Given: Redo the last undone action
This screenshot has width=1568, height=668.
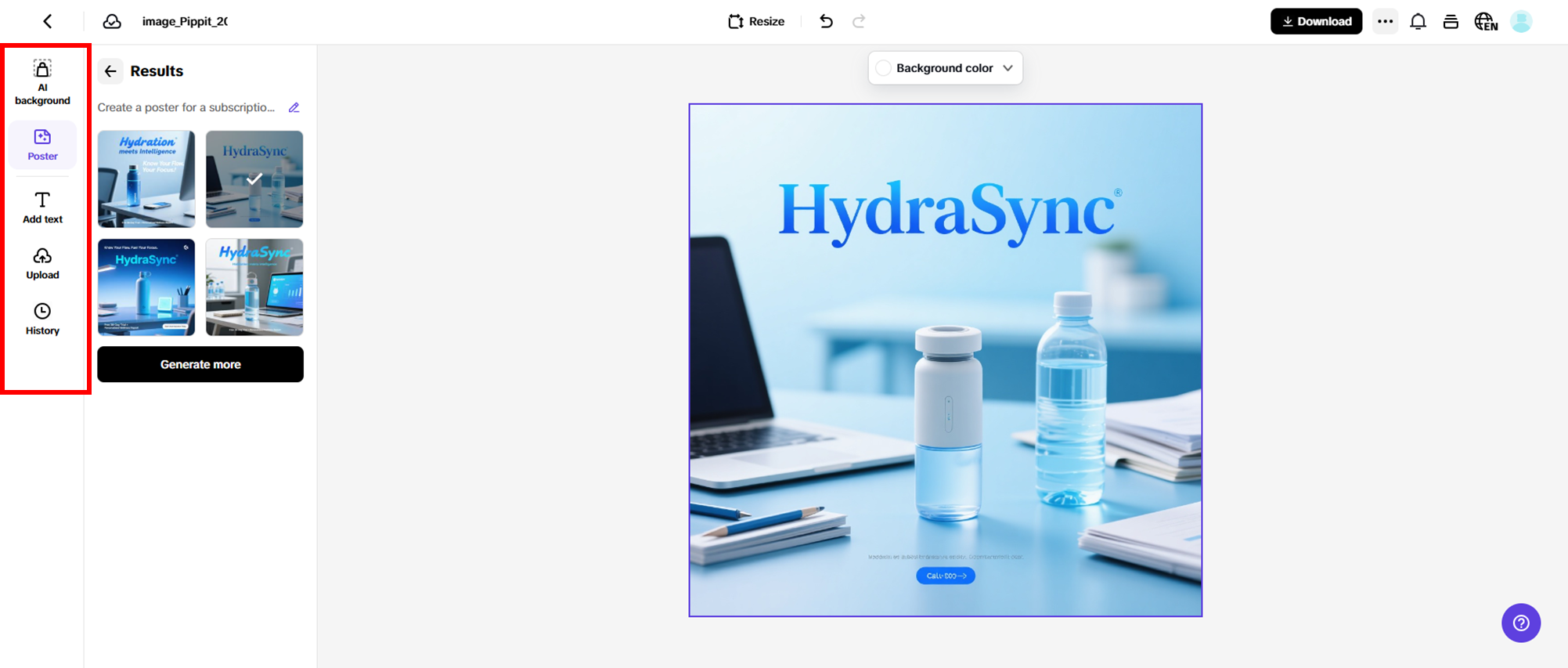Looking at the screenshot, I should click(x=859, y=21).
